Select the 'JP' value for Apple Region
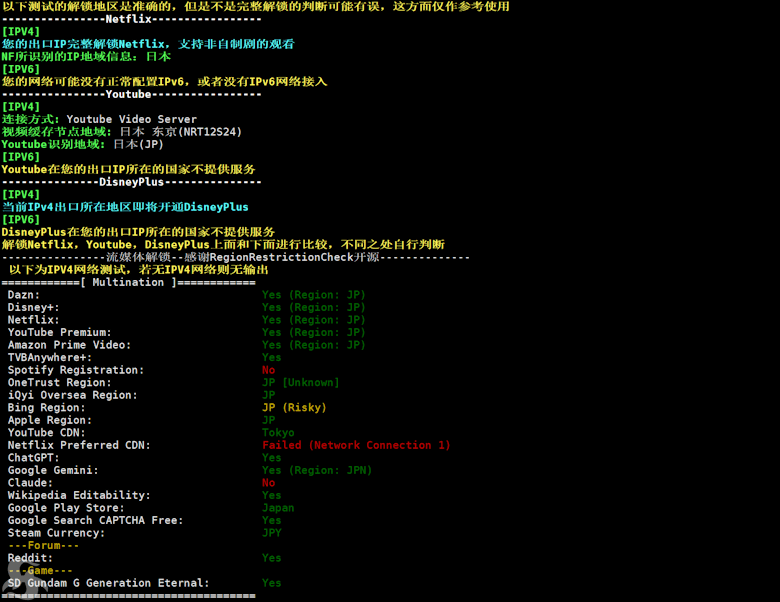Image resolution: width=780 pixels, height=602 pixels. 269,420
